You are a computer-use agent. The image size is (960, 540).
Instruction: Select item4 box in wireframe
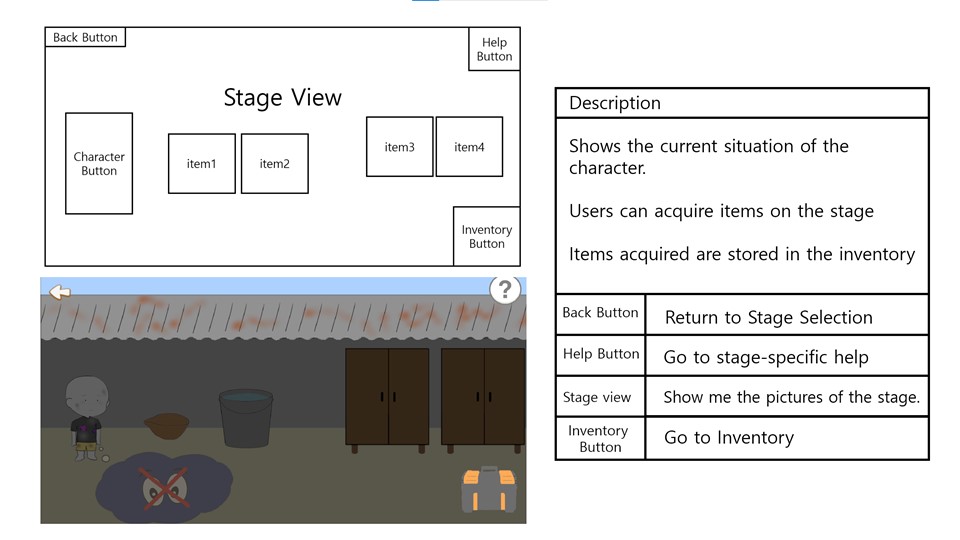[x=470, y=147]
